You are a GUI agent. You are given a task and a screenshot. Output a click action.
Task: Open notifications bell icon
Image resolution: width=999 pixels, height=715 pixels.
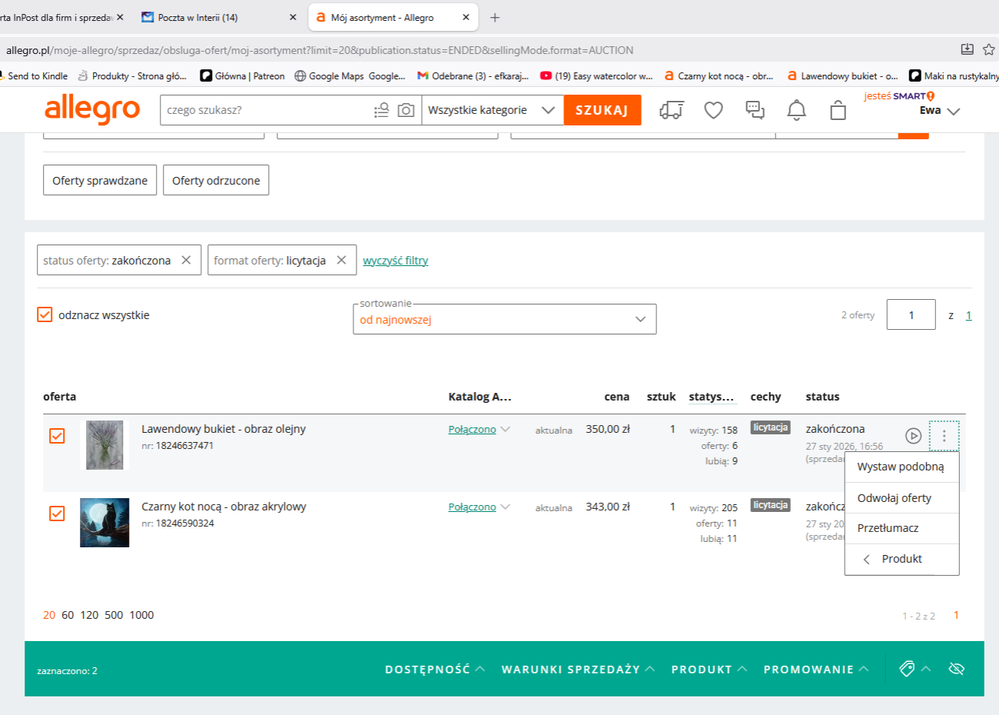coord(796,110)
